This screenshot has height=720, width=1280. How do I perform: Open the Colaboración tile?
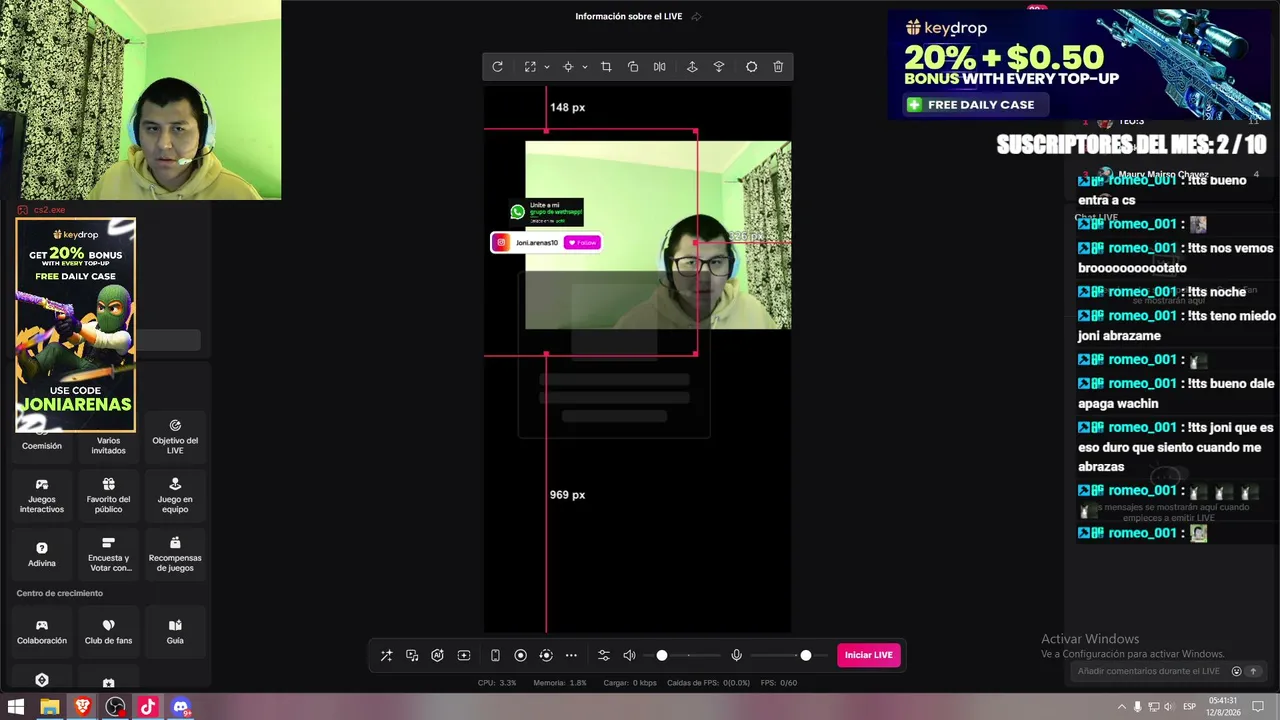[x=42, y=632]
